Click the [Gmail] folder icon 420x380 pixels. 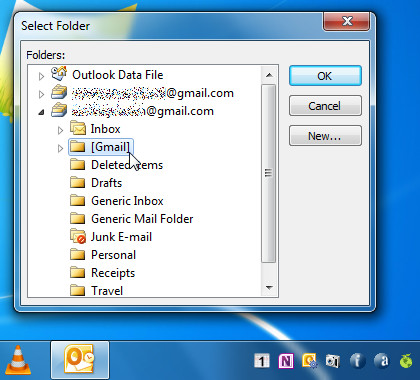click(78, 147)
